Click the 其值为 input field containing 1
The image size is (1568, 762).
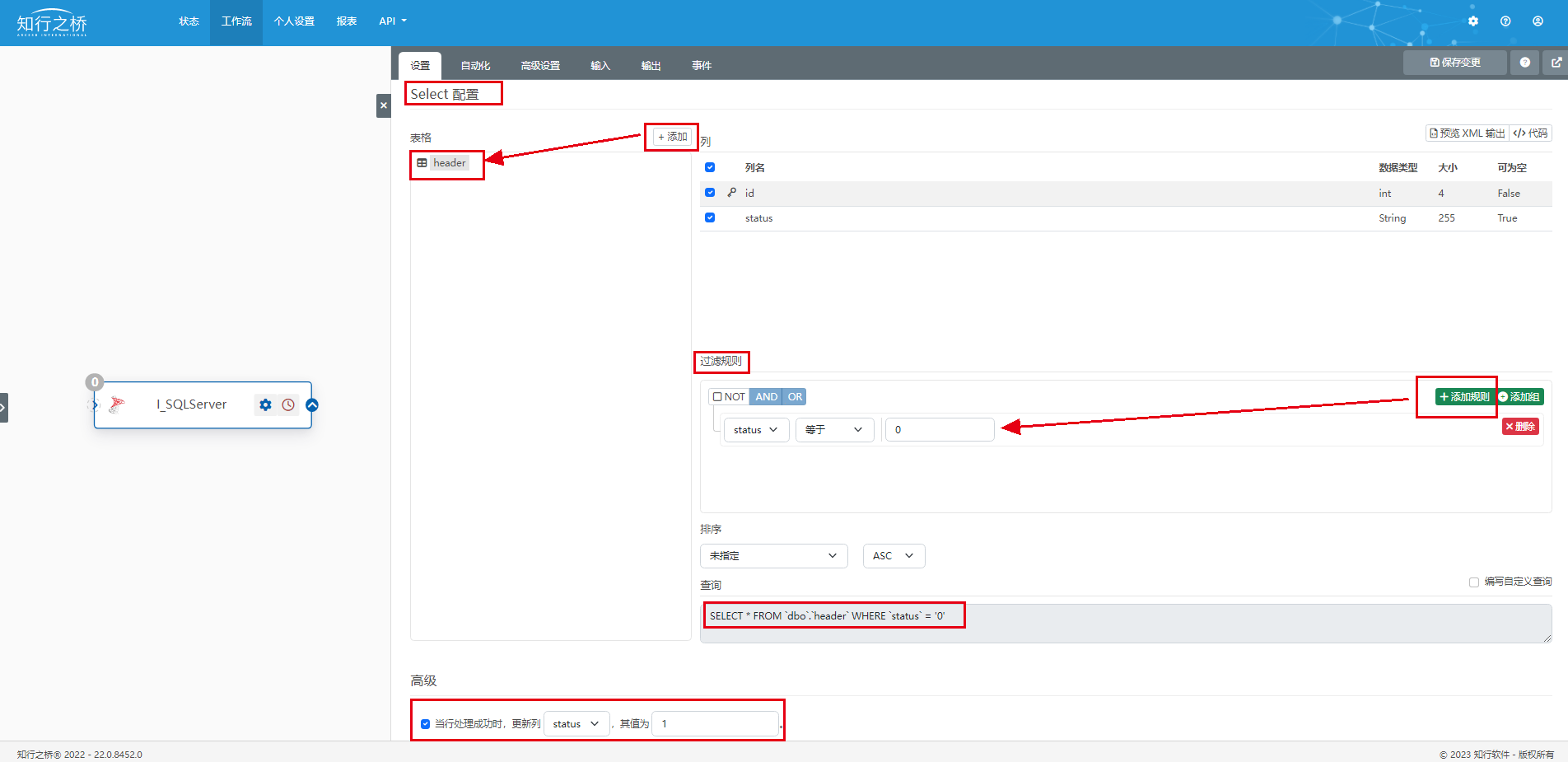(x=715, y=724)
